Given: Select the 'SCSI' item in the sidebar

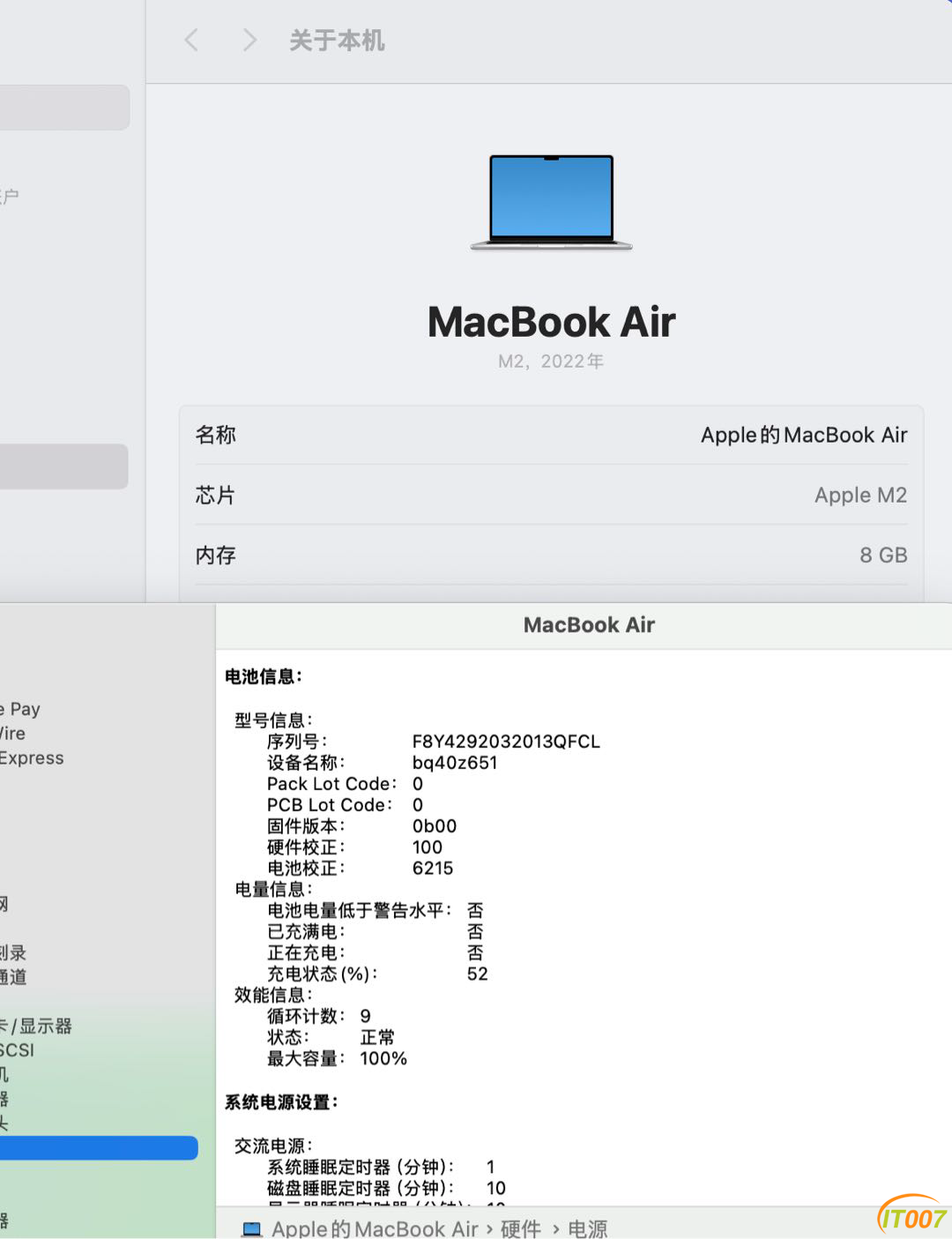Looking at the screenshot, I should point(17,1050).
